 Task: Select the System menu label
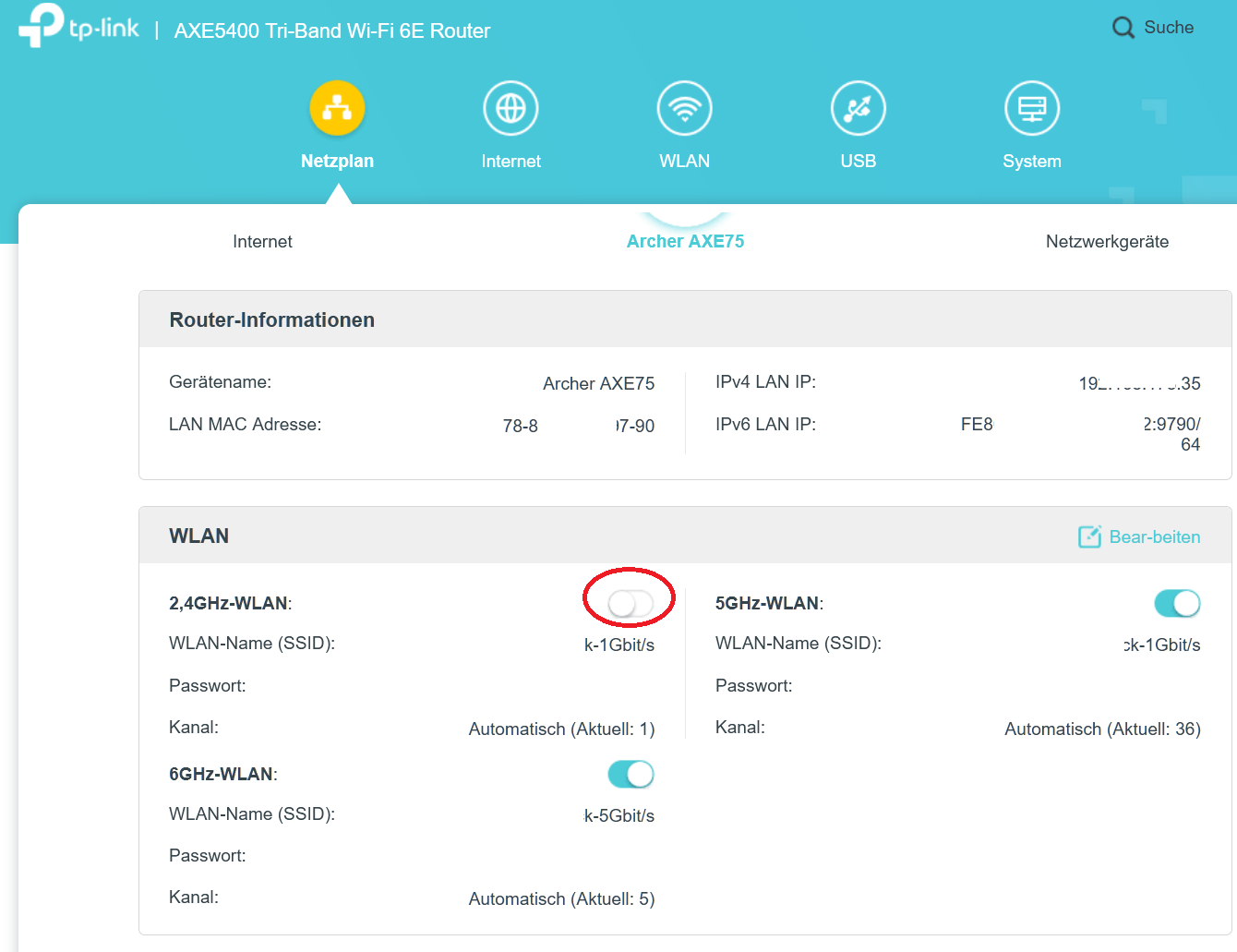click(1031, 161)
